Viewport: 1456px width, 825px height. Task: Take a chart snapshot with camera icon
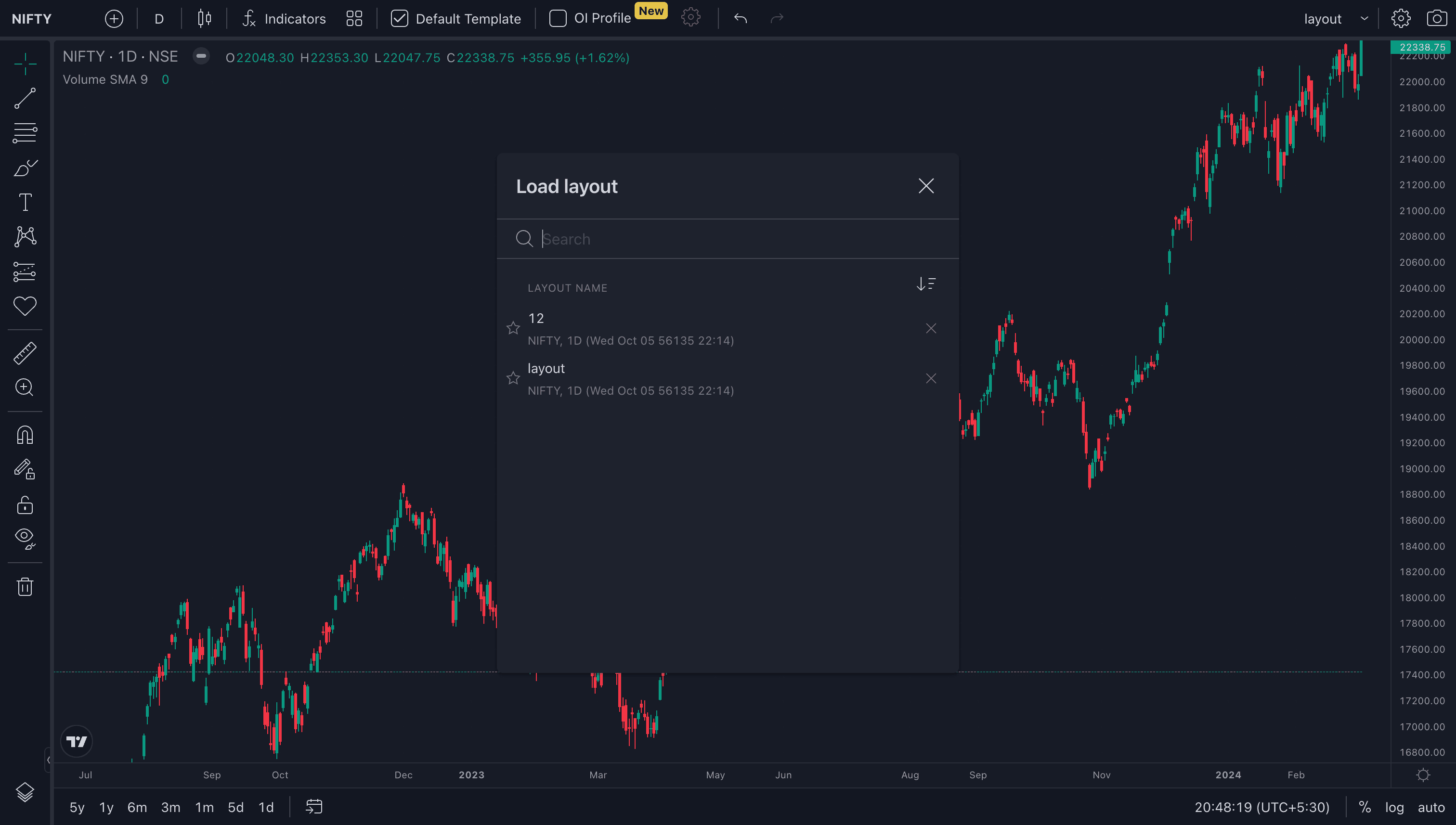click(1436, 19)
